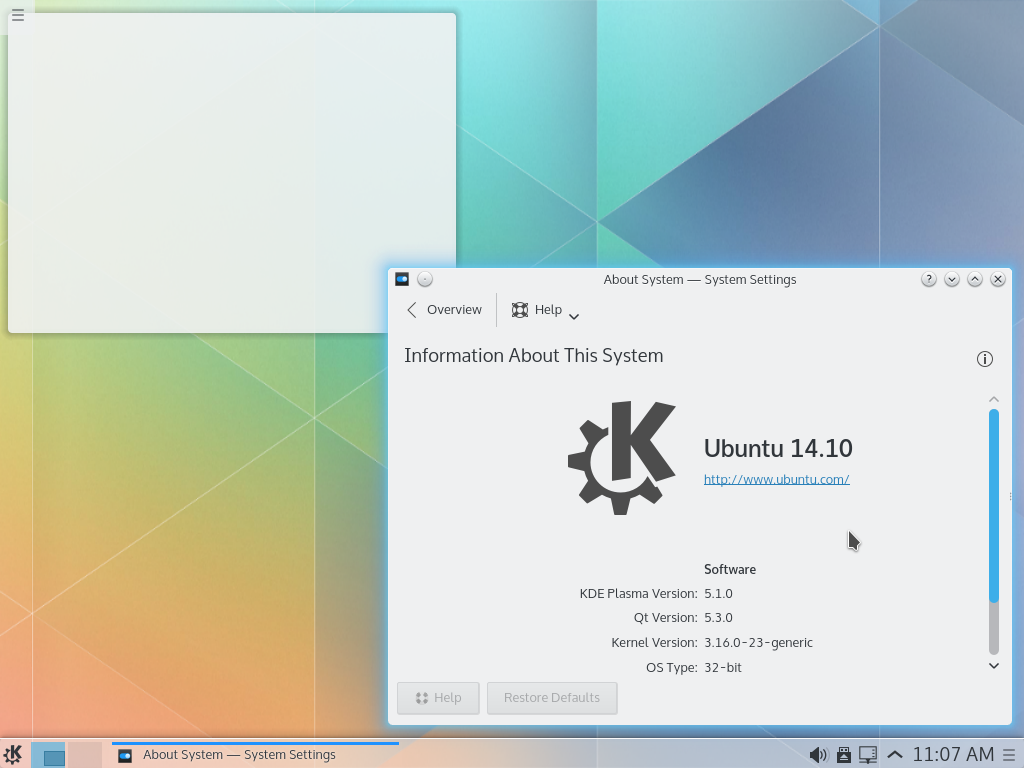Expand the hidden system tray icons
Screen dimensions: 1024x768
coord(895,755)
